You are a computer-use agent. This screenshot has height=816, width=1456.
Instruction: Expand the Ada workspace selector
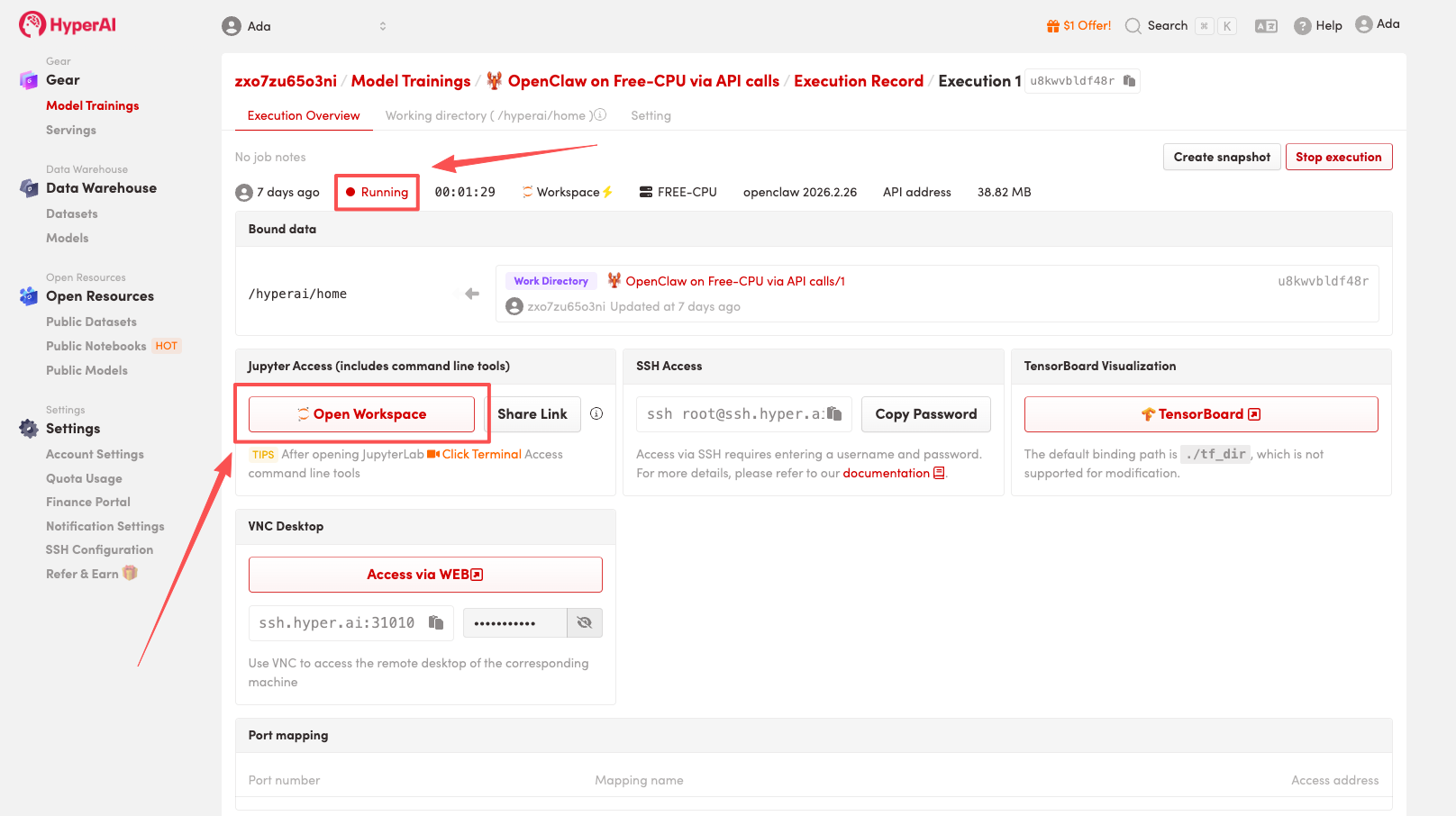click(382, 26)
